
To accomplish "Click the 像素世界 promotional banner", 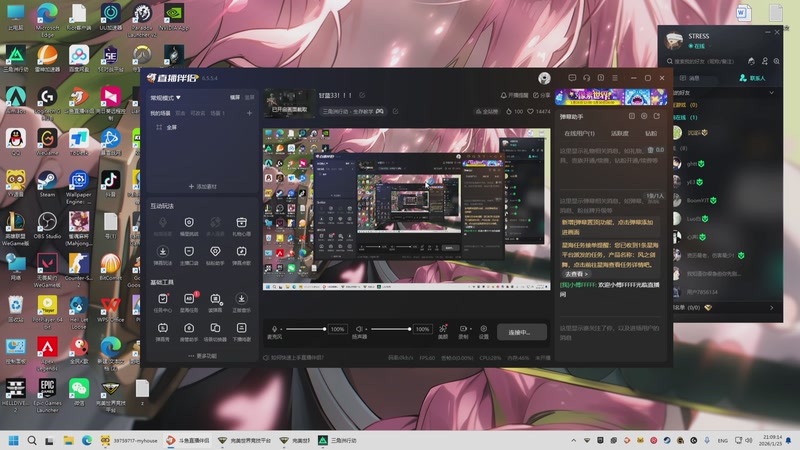I will coord(611,96).
